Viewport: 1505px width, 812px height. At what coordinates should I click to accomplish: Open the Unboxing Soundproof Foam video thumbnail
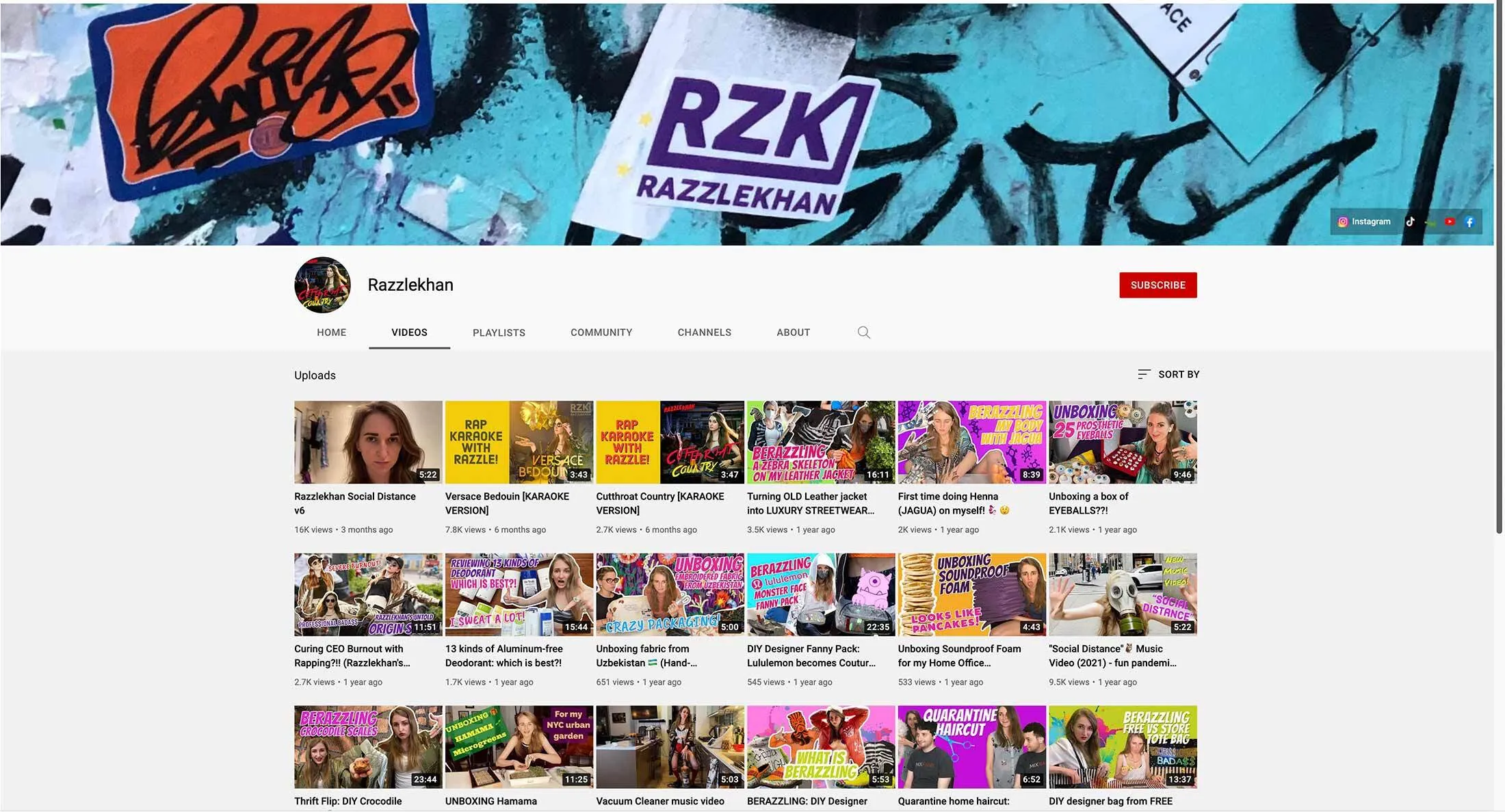971,594
